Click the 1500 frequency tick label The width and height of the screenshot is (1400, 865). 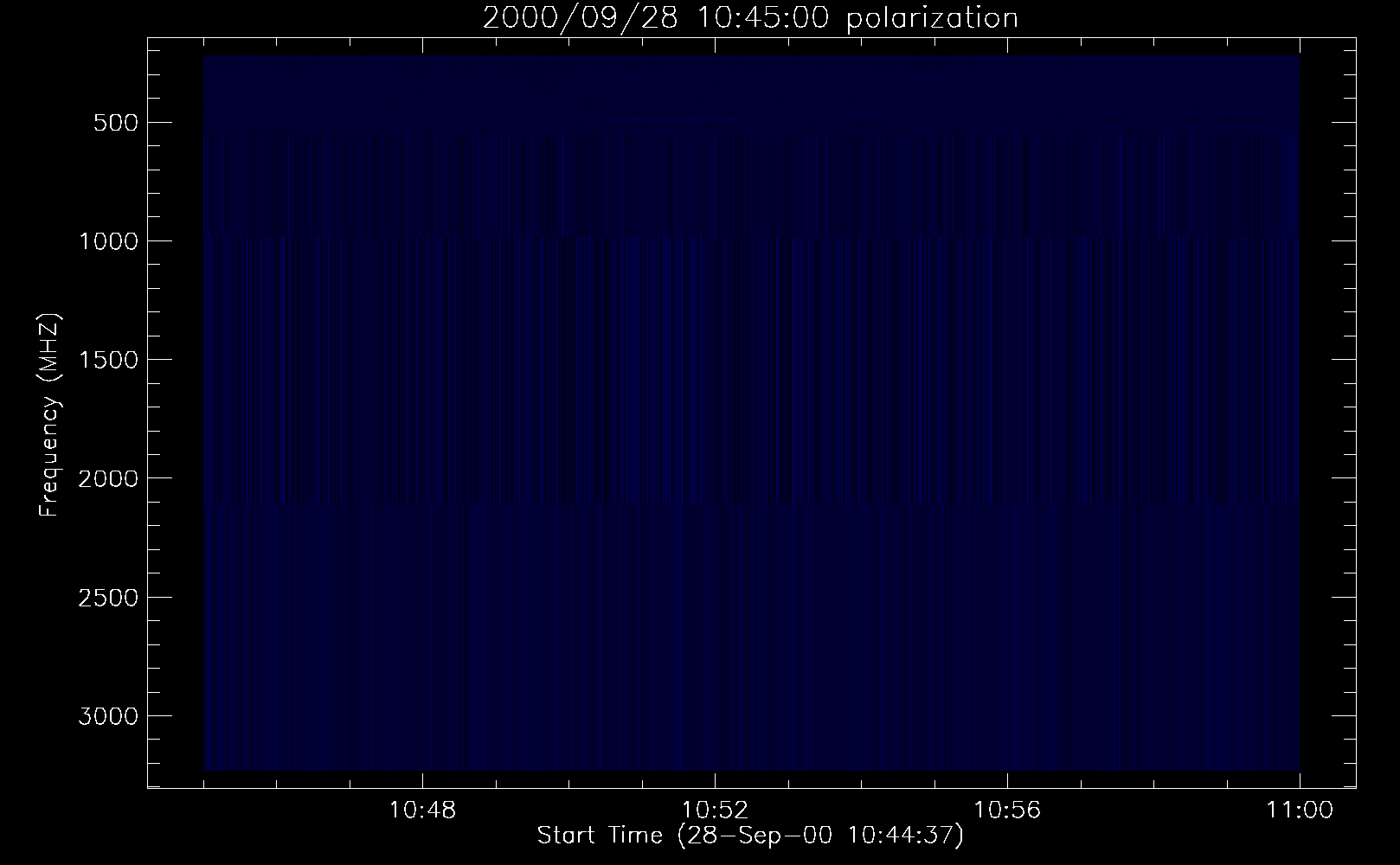(107, 359)
